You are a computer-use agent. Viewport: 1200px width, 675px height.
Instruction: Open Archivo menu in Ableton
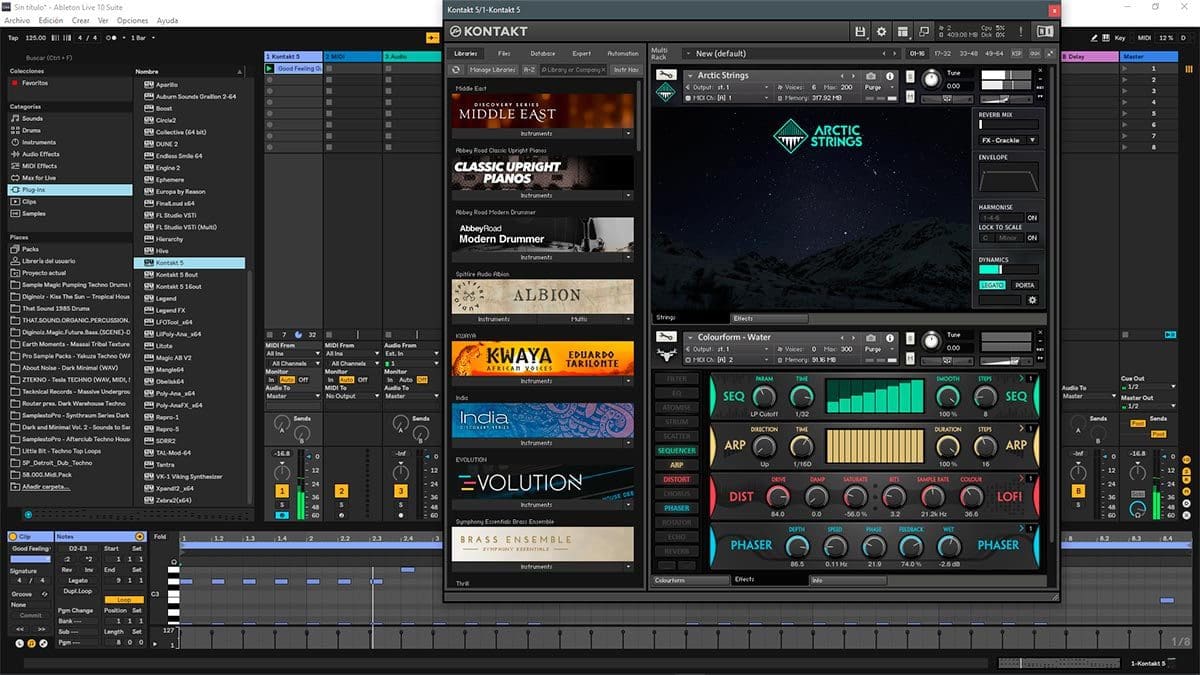(x=17, y=20)
